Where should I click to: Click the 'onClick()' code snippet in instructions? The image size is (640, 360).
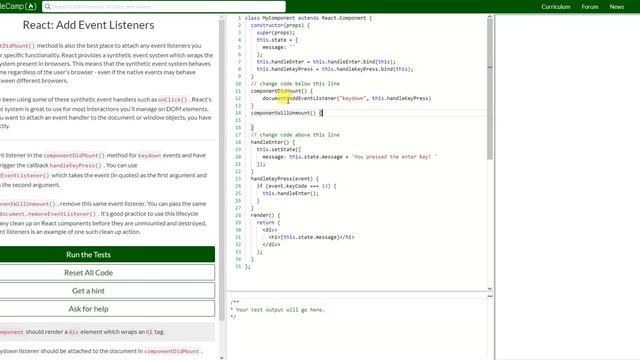(x=173, y=100)
